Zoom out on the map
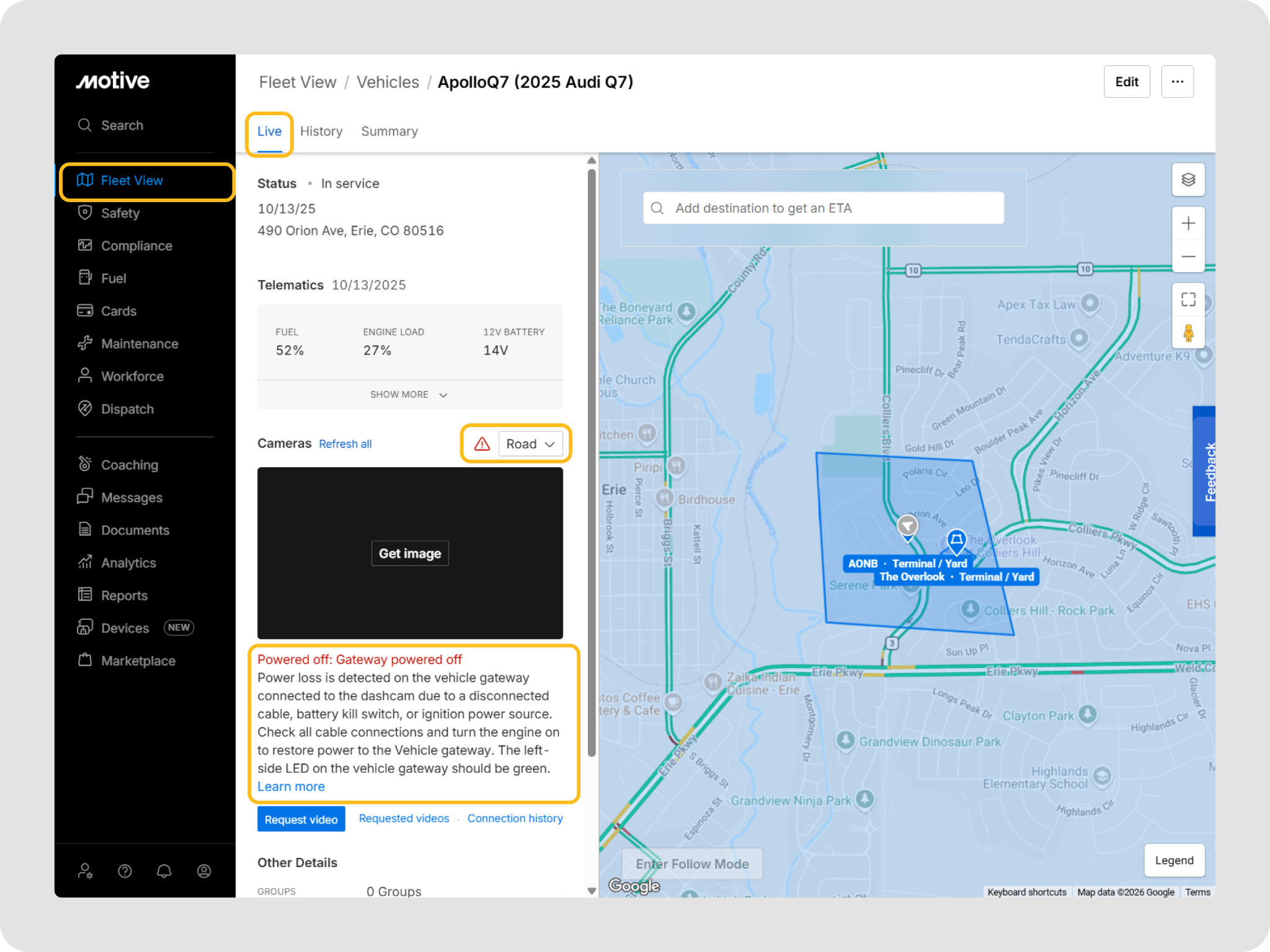The width and height of the screenshot is (1270, 952). point(1188,257)
